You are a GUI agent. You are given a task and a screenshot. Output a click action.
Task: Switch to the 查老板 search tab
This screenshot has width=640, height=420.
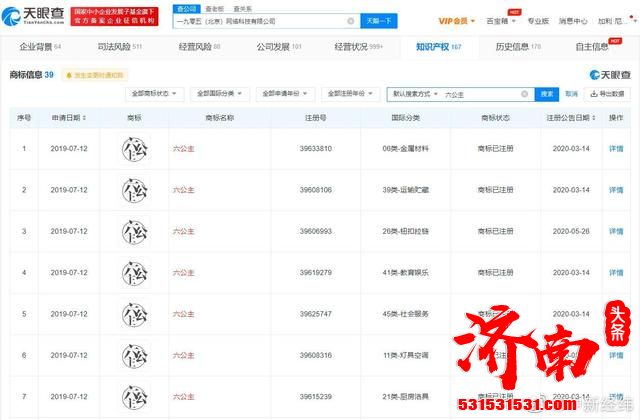coord(215,9)
